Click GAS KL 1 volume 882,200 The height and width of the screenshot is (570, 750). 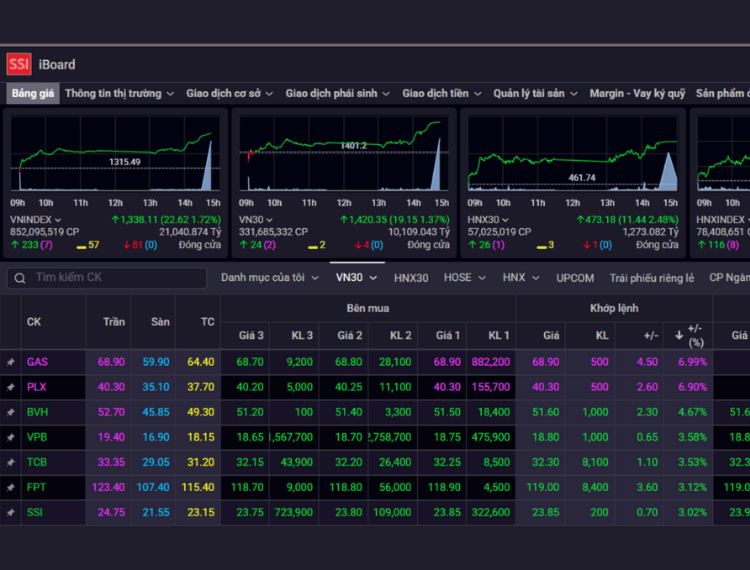pyautogui.click(x=491, y=362)
